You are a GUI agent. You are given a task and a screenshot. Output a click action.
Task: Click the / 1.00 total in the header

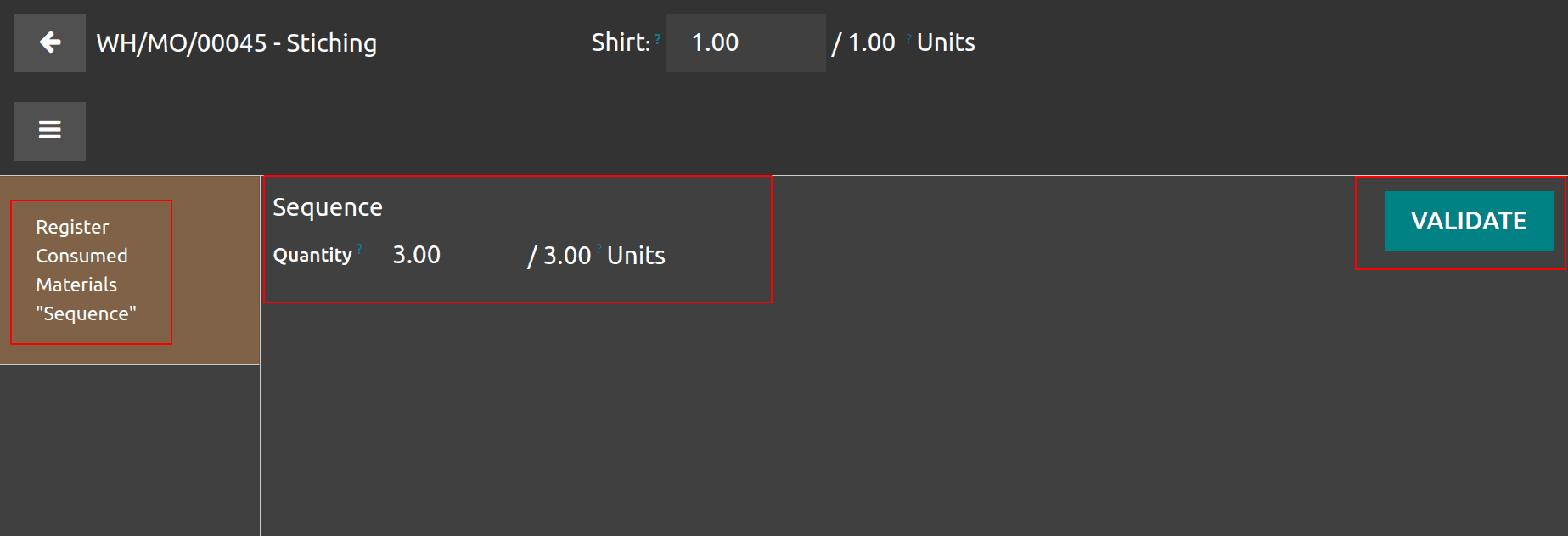(863, 42)
